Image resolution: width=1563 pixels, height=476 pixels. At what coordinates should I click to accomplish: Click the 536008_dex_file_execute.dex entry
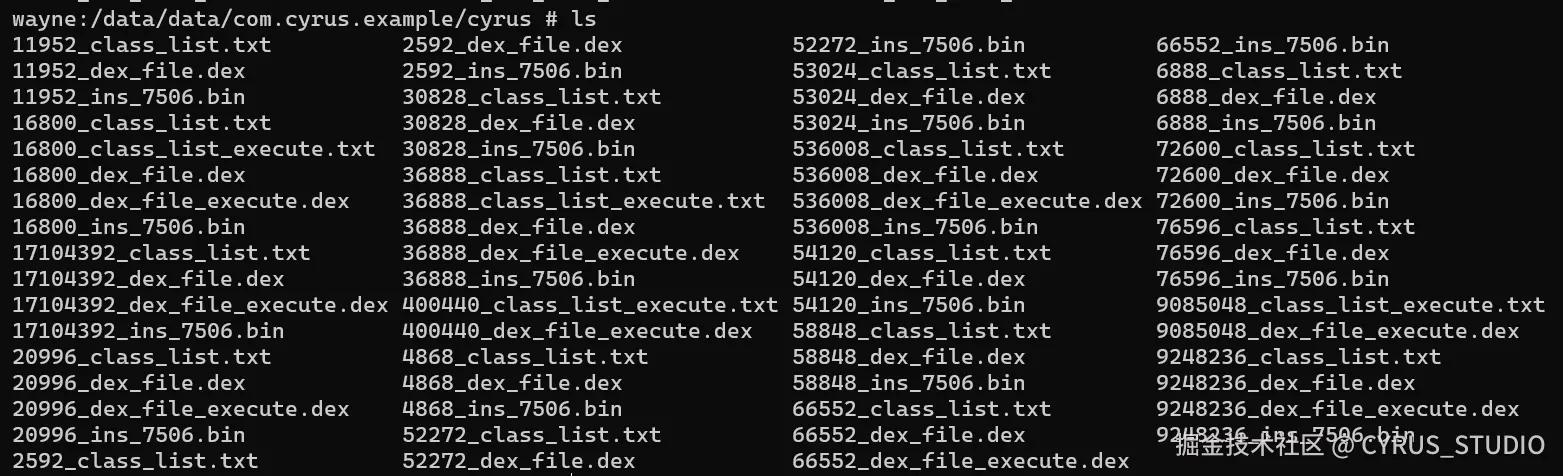[966, 201]
